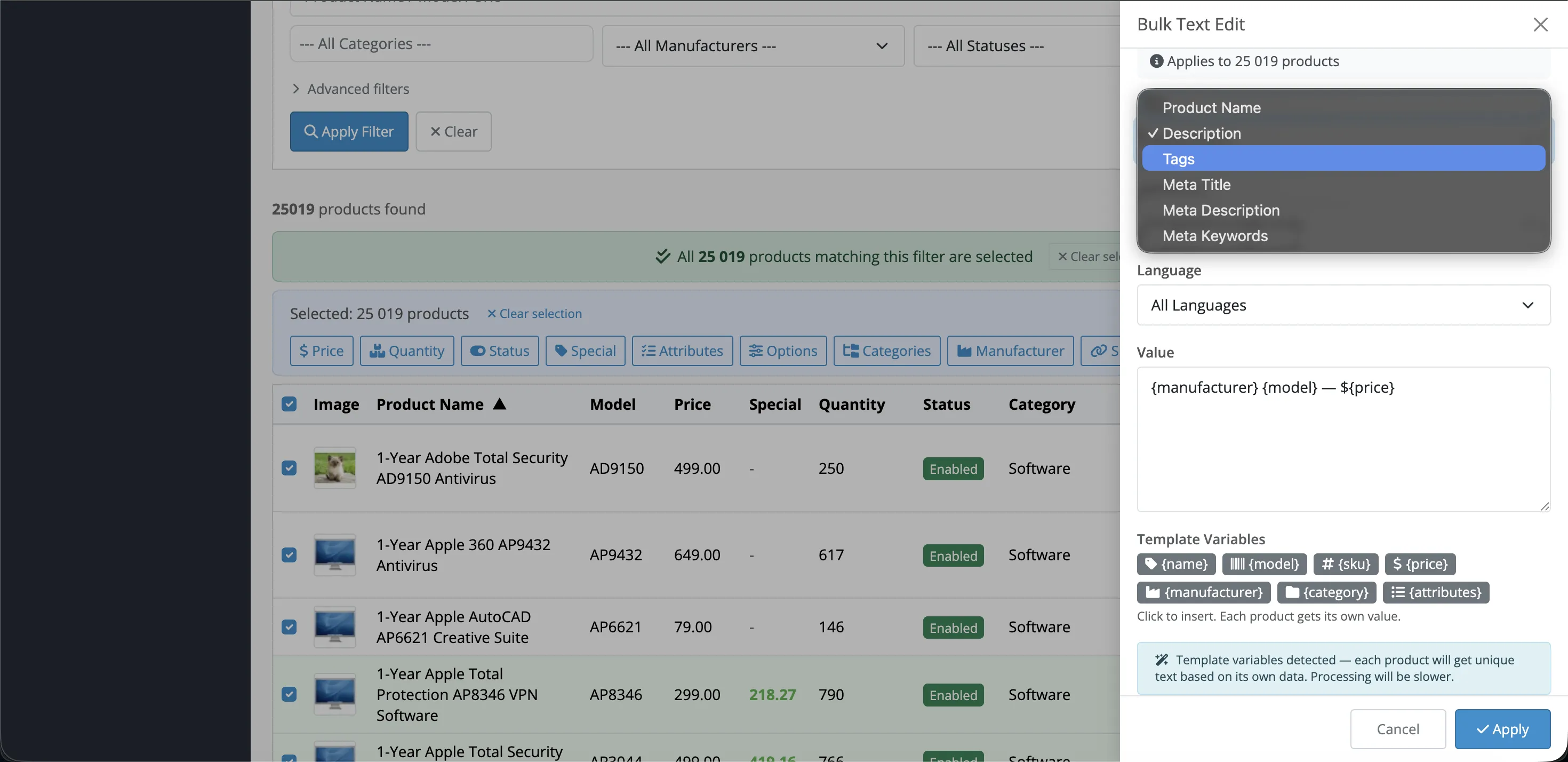Open the All Languages dropdown
The width and height of the screenshot is (1568, 762).
1343,305
